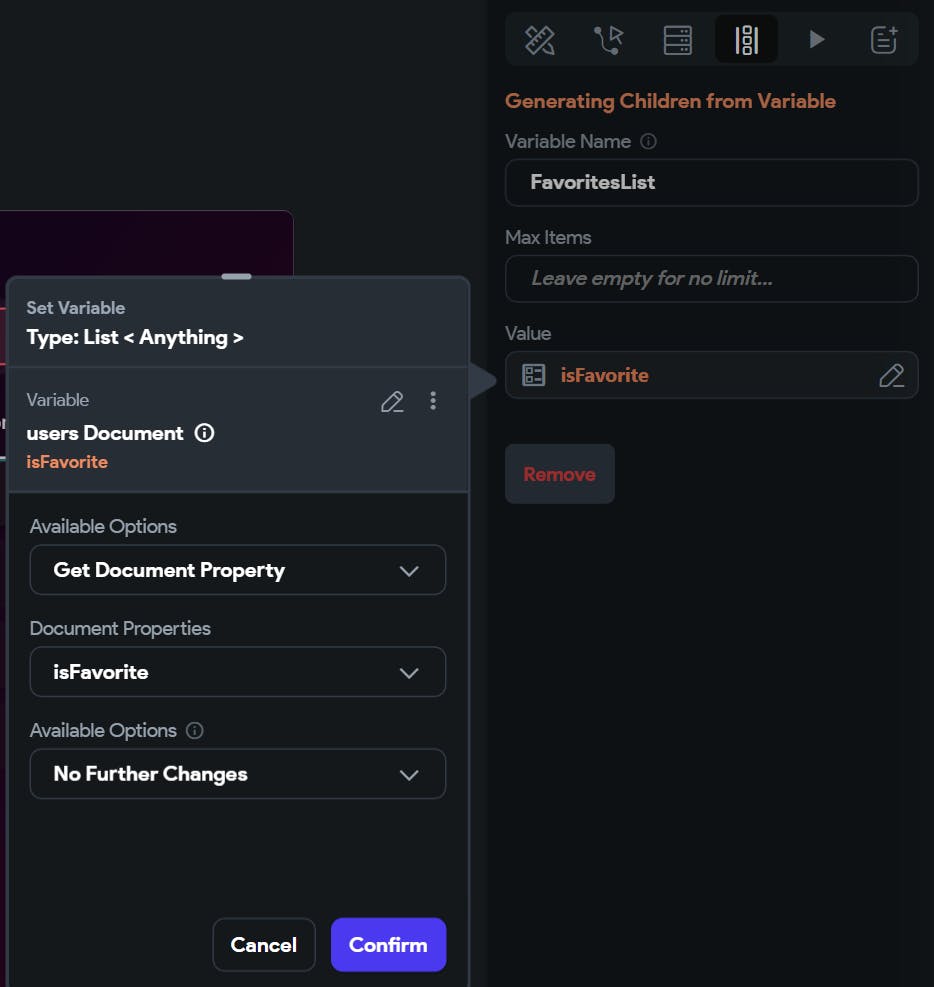Click the red Remove button

[559, 474]
